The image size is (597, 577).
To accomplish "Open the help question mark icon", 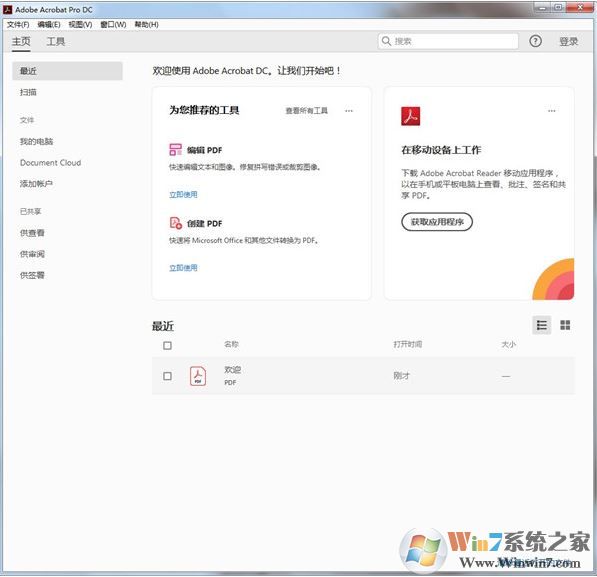I will [535, 41].
